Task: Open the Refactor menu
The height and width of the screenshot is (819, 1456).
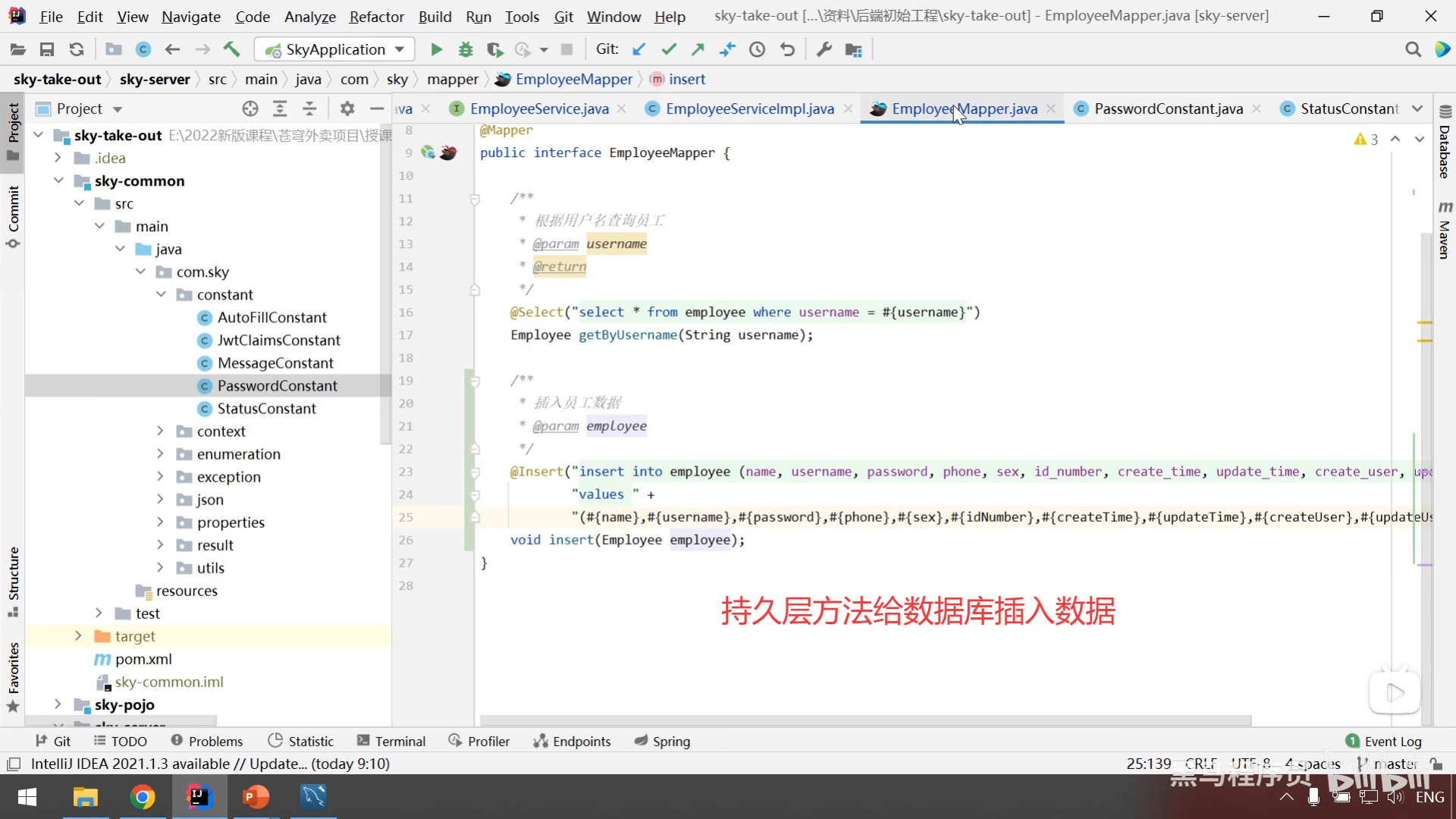Action: point(376,16)
